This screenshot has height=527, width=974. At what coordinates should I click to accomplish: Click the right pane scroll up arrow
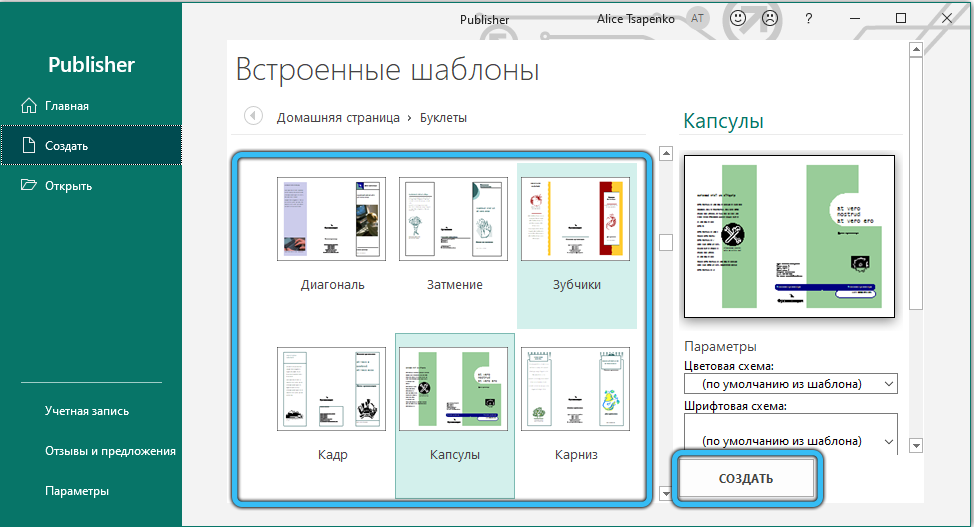pos(916,49)
